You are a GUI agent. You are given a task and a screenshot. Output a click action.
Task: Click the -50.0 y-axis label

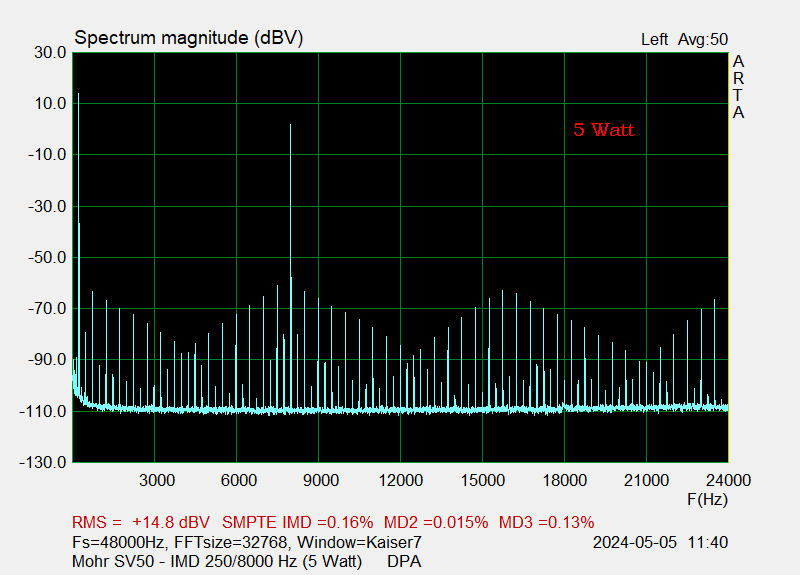(x=47, y=258)
